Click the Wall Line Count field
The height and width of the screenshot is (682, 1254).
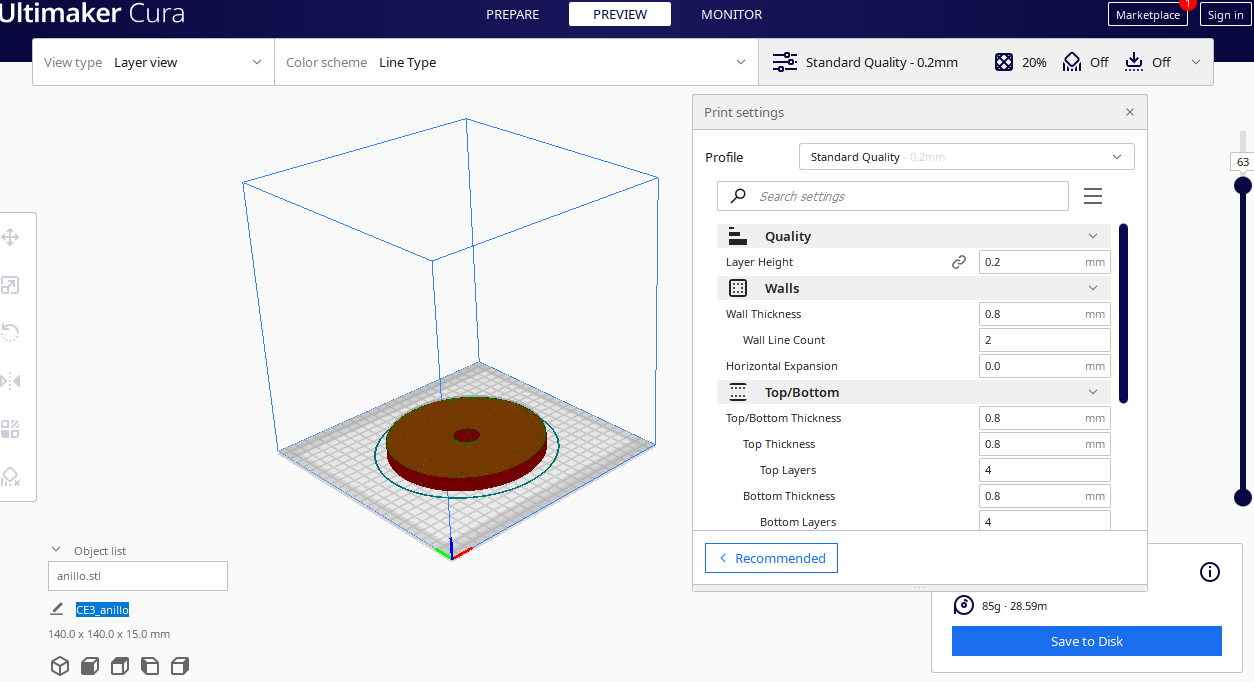(1044, 340)
